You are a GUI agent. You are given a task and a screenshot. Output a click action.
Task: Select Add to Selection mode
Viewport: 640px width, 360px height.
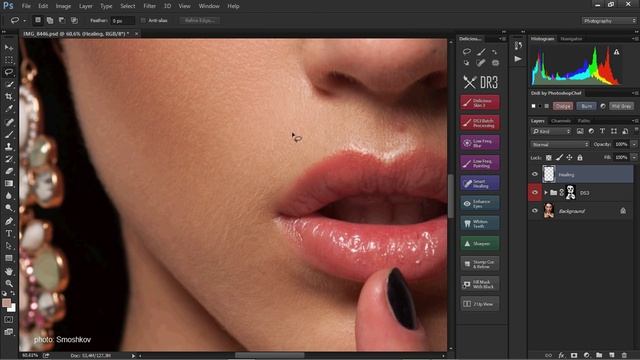pos(50,20)
